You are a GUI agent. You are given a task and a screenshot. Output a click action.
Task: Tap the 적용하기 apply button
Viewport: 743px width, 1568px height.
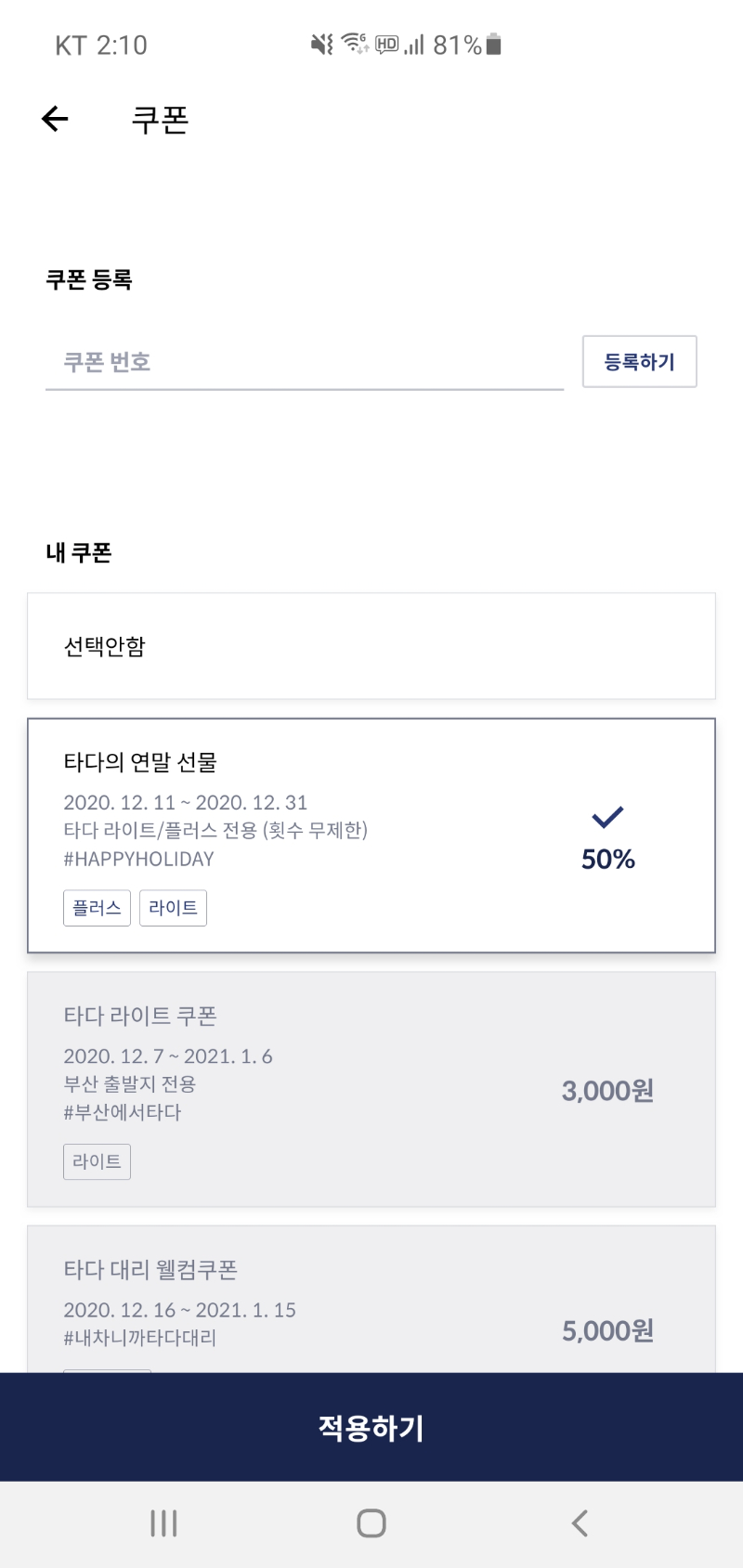371,1427
